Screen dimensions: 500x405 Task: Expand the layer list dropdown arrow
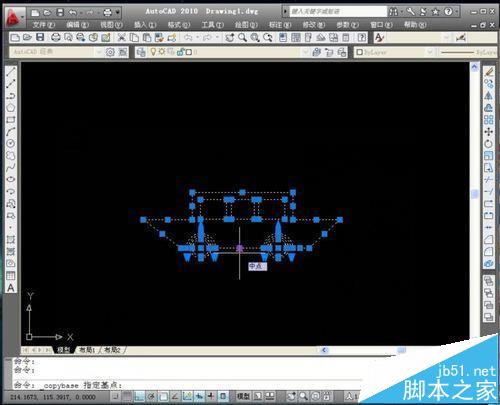tap(305, 52)
